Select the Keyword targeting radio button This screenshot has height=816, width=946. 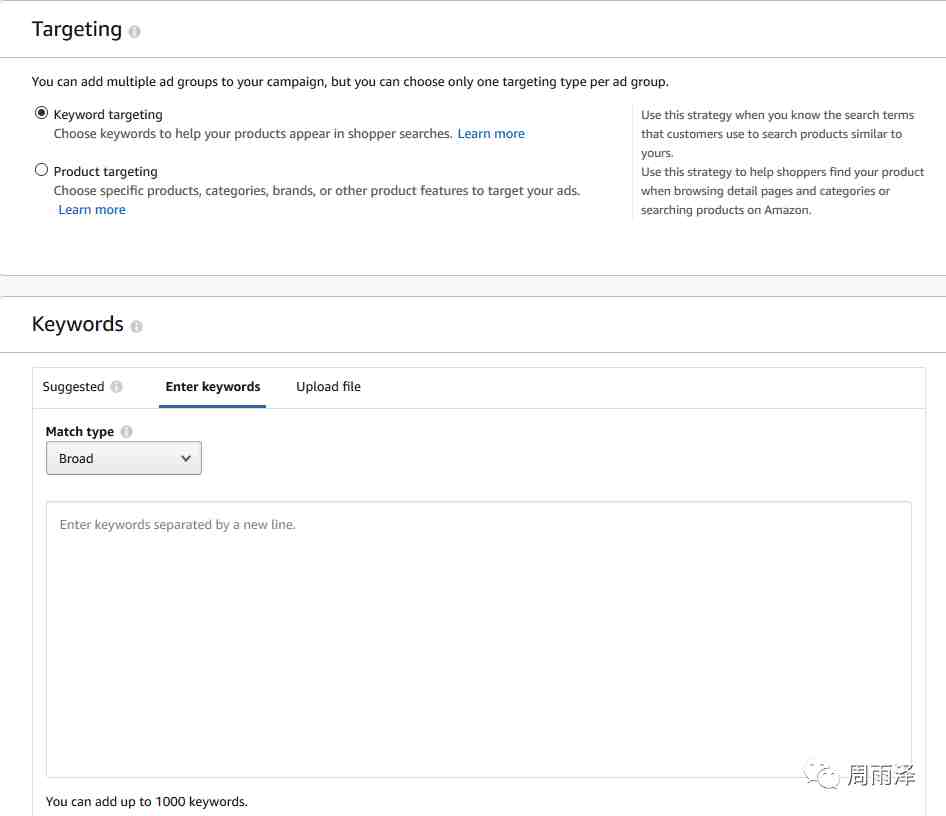tap(41, 113)
